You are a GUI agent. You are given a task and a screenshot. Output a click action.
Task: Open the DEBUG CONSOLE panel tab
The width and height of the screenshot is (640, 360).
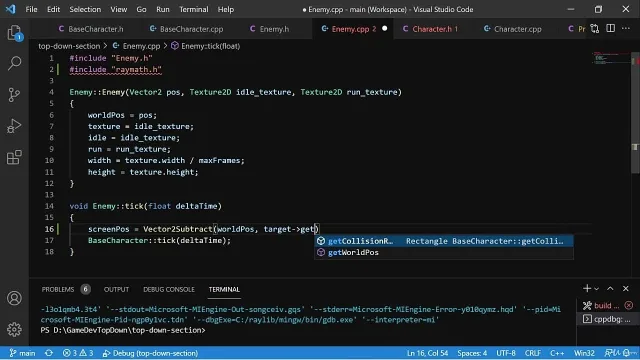[x=169, y=289]
